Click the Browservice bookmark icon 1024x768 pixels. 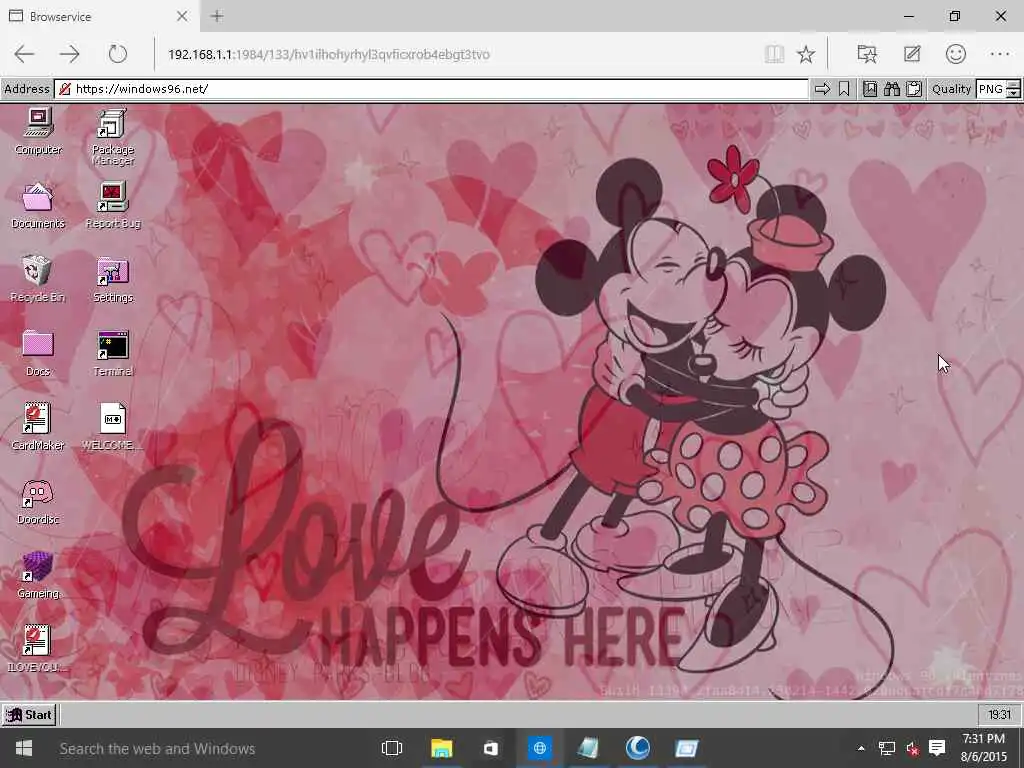844,89
